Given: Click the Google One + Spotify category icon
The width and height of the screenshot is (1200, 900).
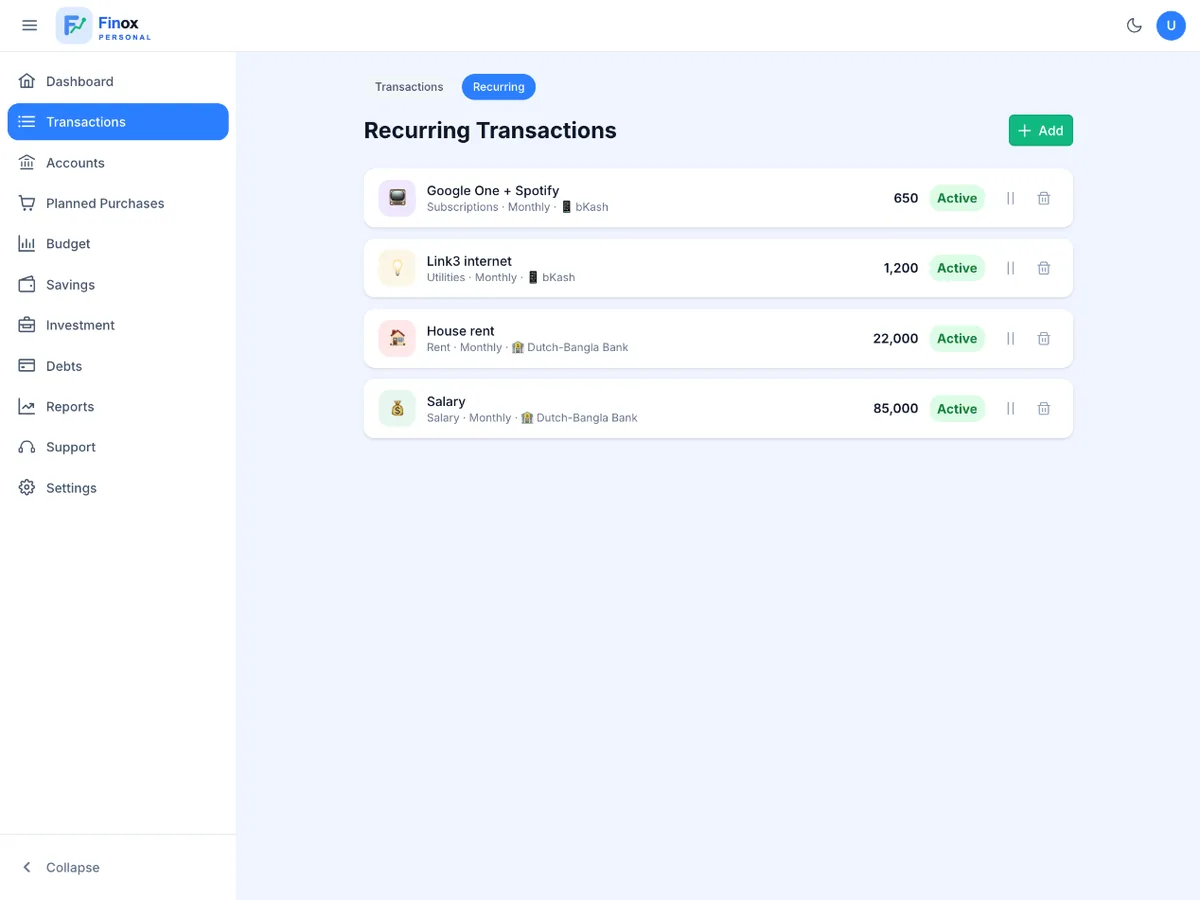Looking at the screenshot, I should pyautogui.click(x=397, y=198).
